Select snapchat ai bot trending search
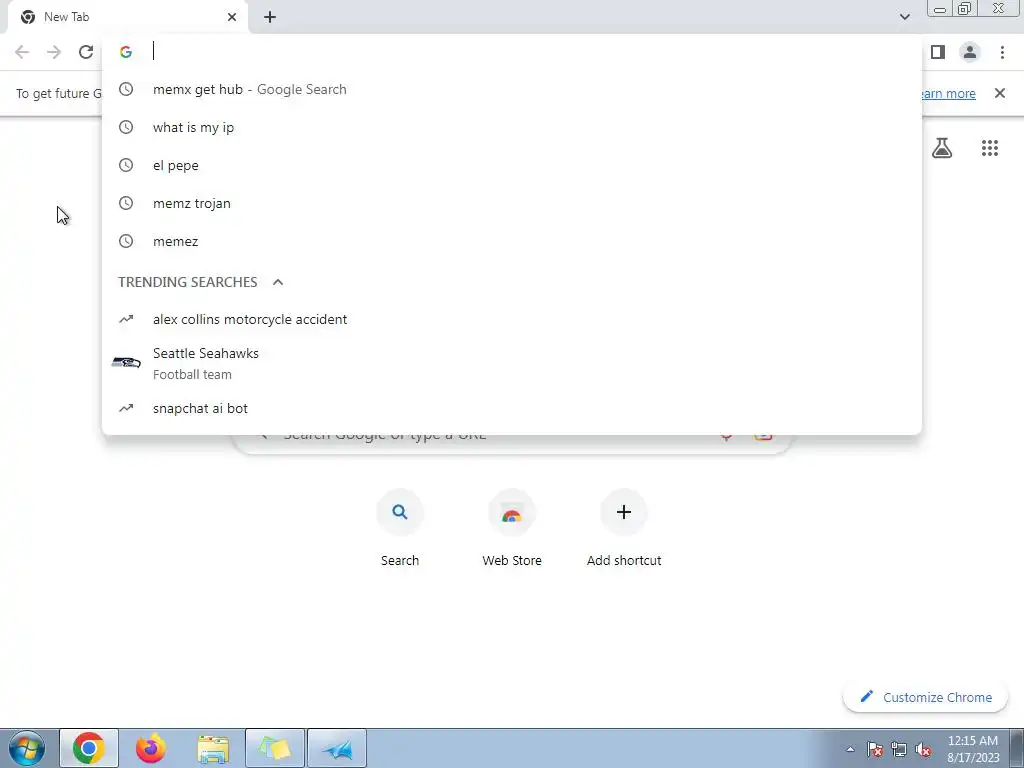The height and width of the screenshot is (768, 1024). pos(512,408)
